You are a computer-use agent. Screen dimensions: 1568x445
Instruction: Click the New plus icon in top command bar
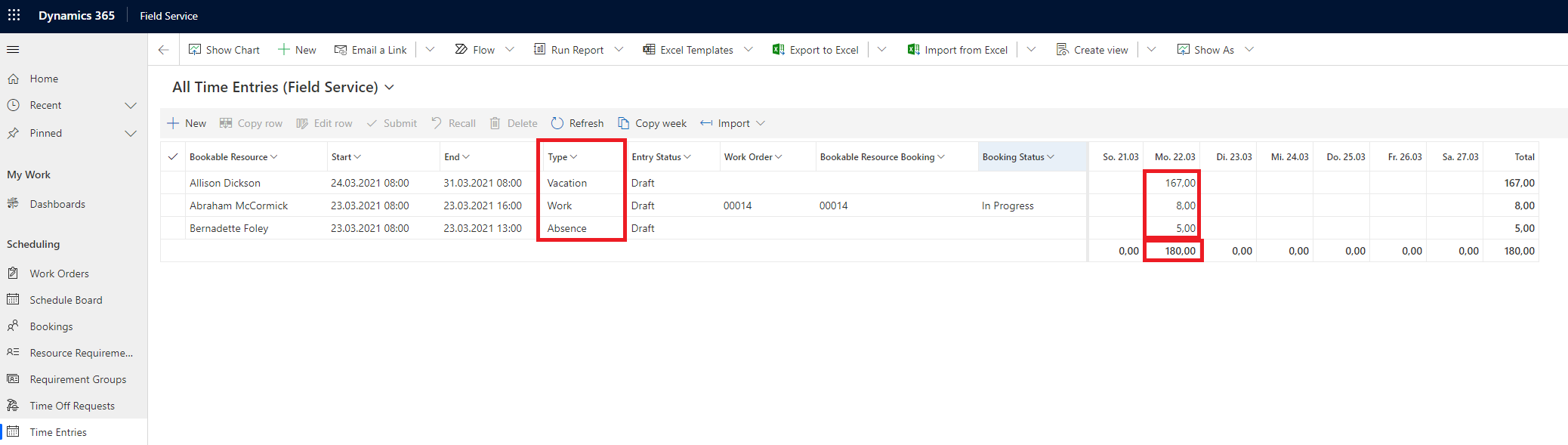[x=284, y=50]
